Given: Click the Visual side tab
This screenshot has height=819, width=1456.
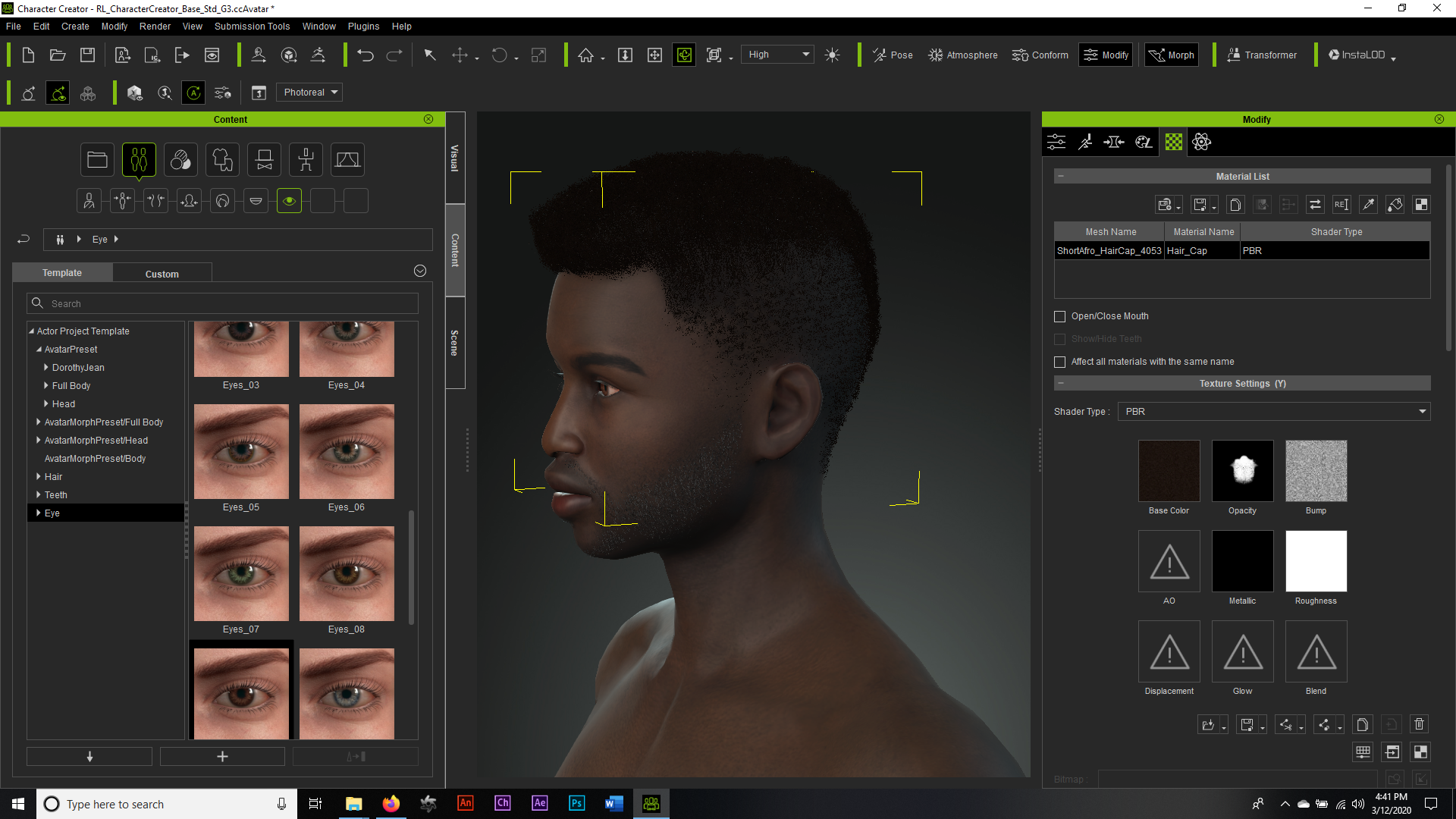Looking at the screenshot, I should click(x=455, y=158).
